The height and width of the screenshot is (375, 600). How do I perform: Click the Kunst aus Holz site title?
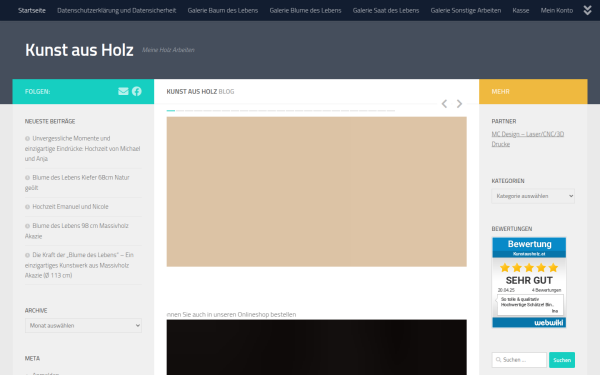[79, 50]
